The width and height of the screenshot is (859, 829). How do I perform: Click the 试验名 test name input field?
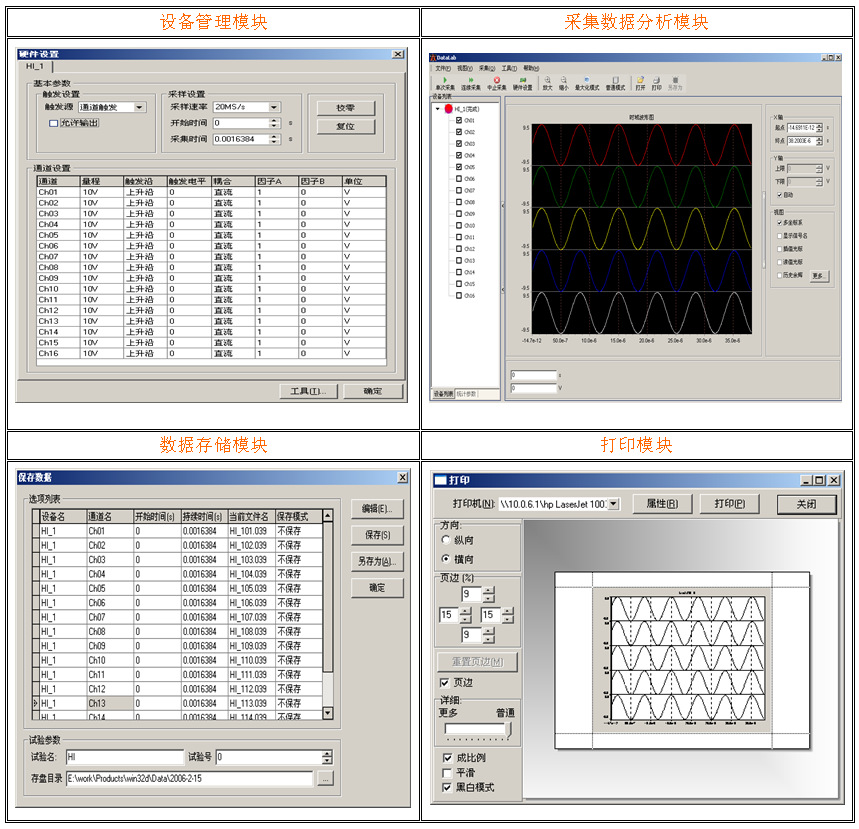coord(125,757)
